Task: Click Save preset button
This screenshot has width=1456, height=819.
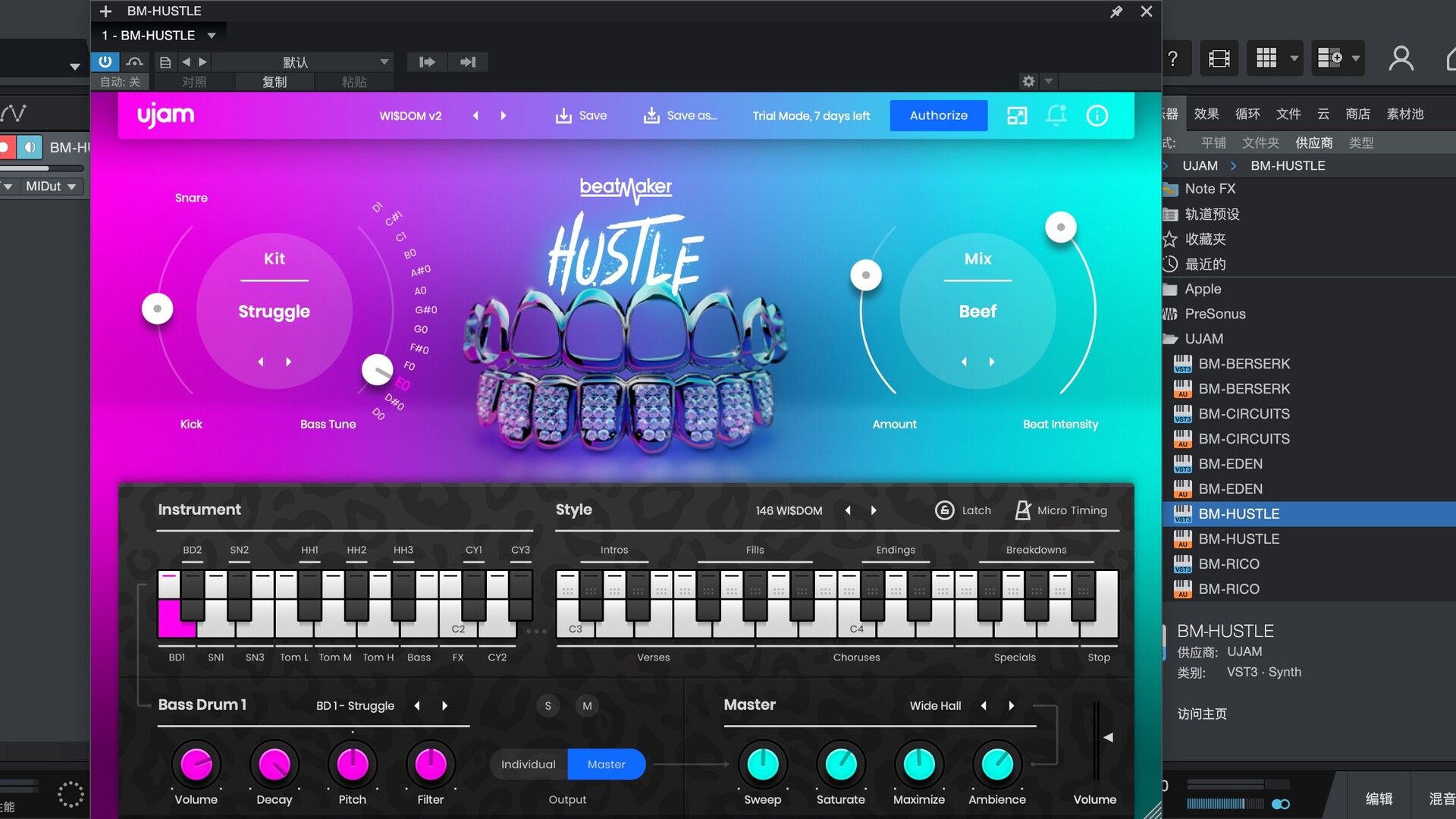Action: [581, 116]
